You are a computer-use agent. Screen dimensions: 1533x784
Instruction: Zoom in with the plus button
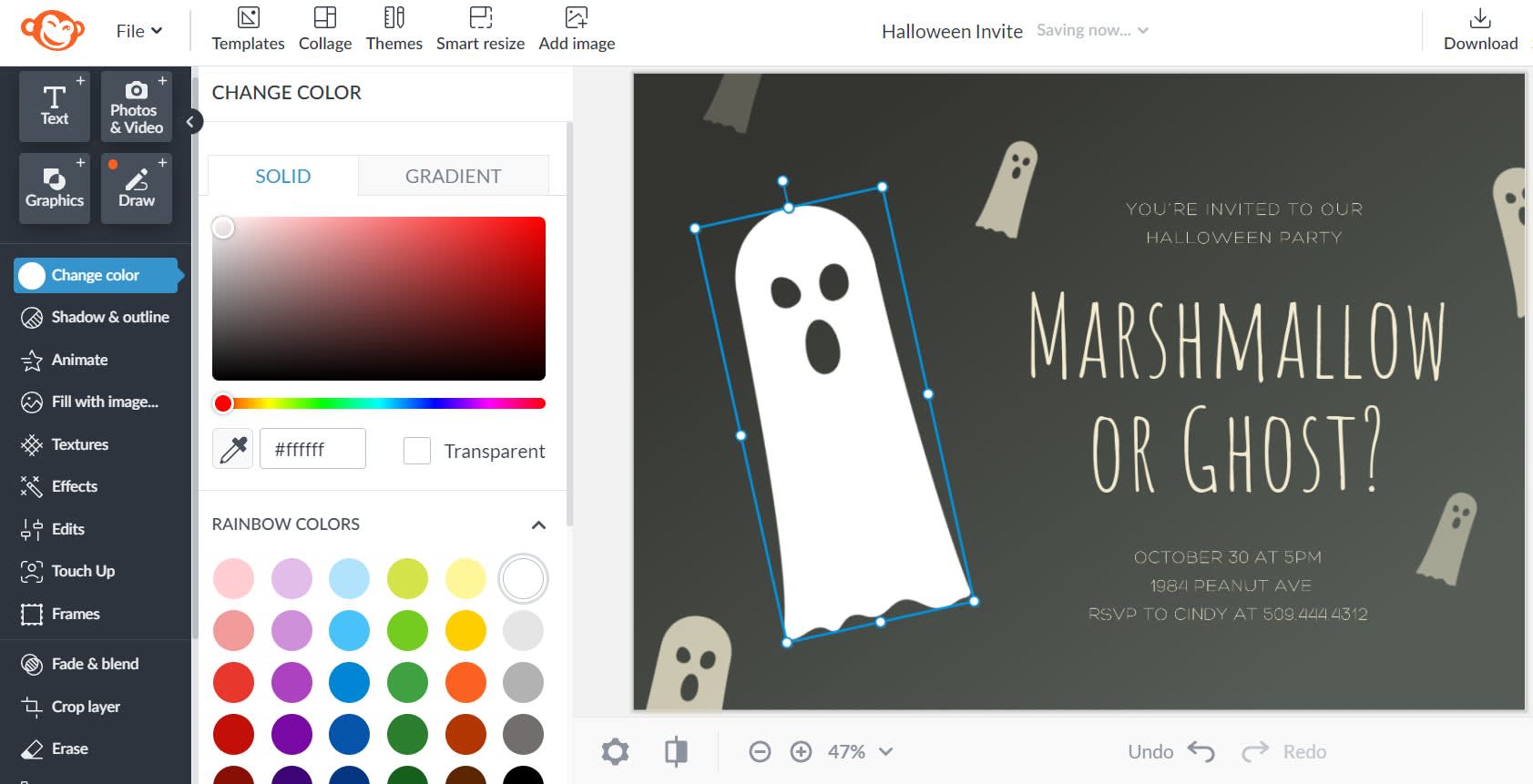801,752
